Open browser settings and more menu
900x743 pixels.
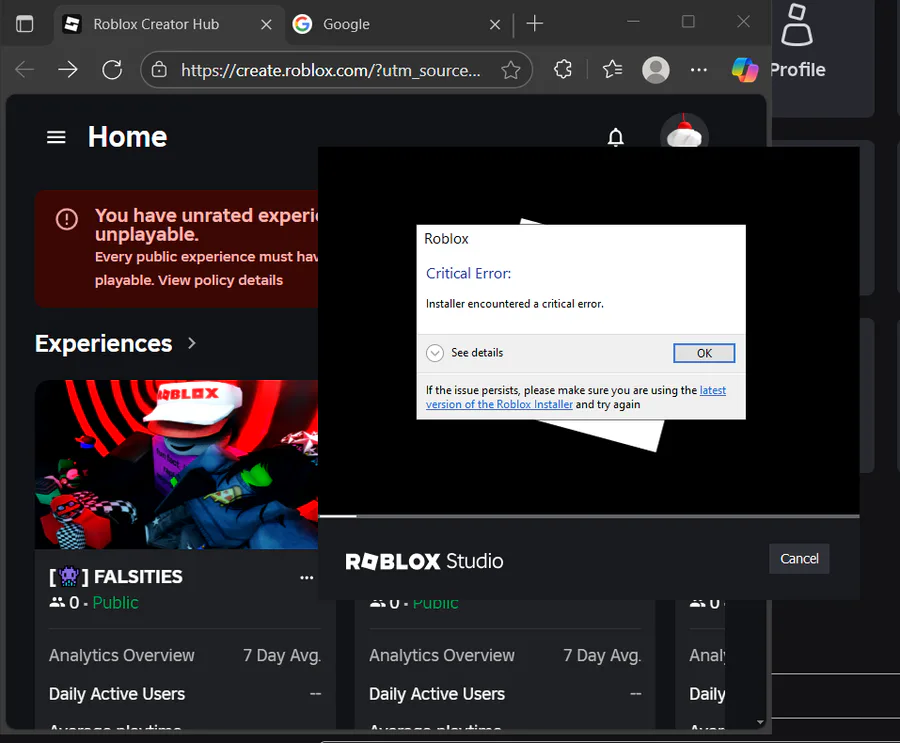coord(699,69)
